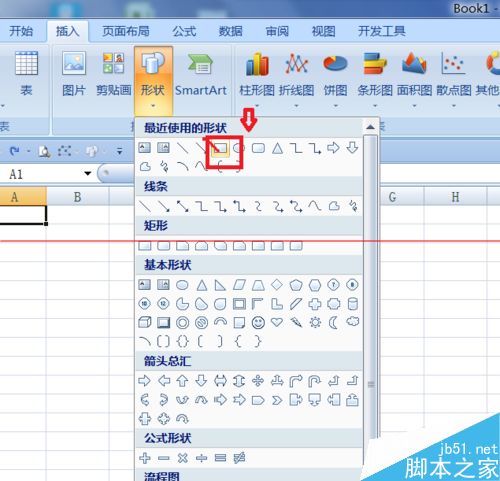This screenshot has width=500, height=481.
Task: Pick Rounded Rectangle in recently used shapes
Action: [258, 148]
